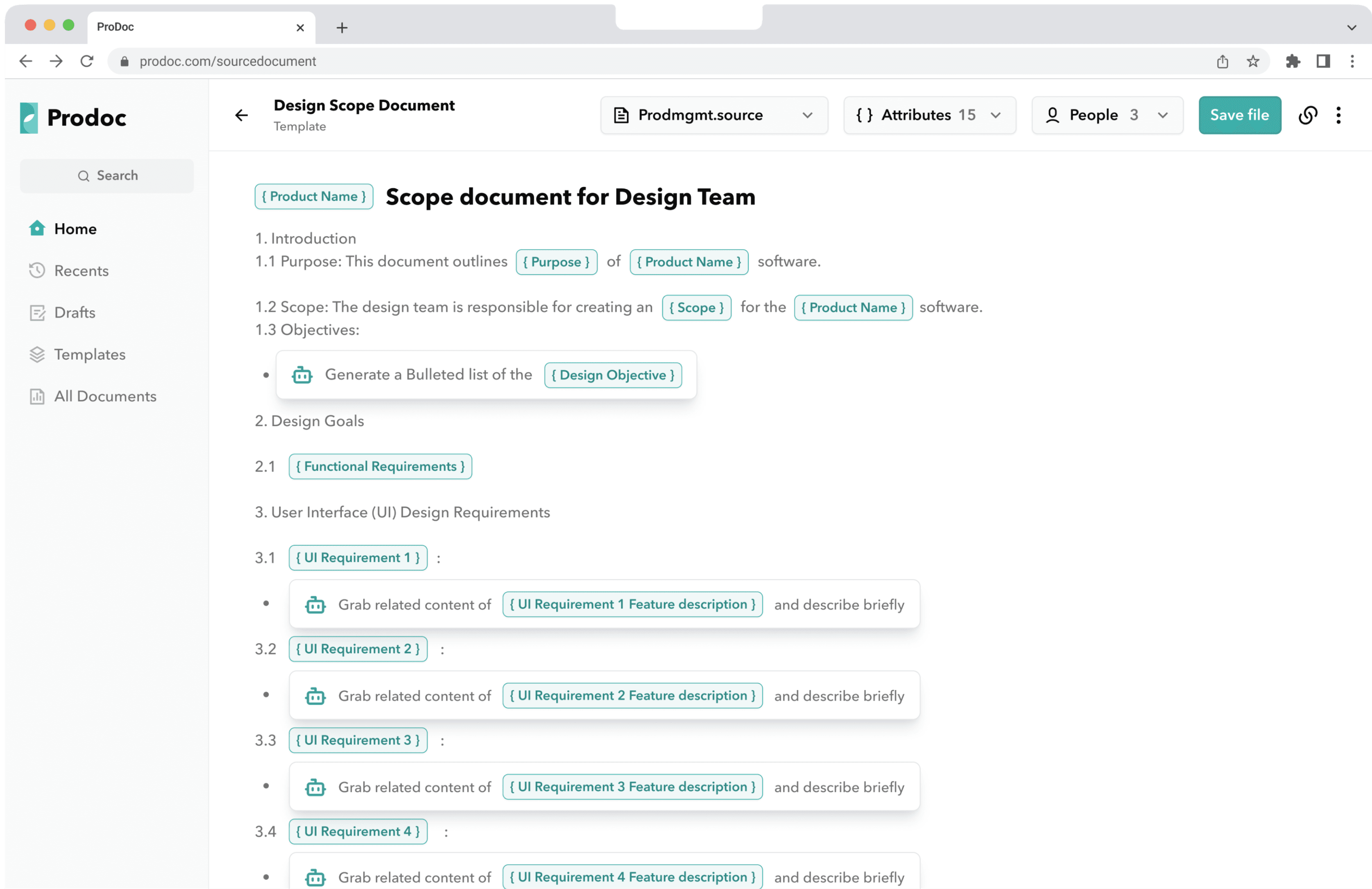Click the sidebar Search field
The width and height of the screenshot is (1372, 889).
106,176
